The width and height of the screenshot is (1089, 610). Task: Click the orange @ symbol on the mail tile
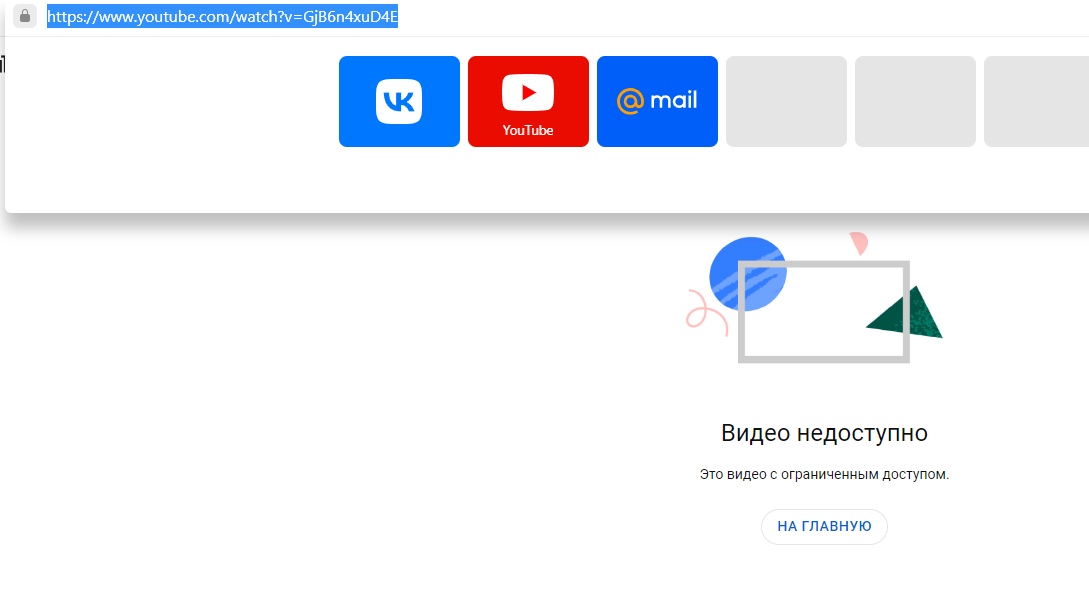pos(629,101)
